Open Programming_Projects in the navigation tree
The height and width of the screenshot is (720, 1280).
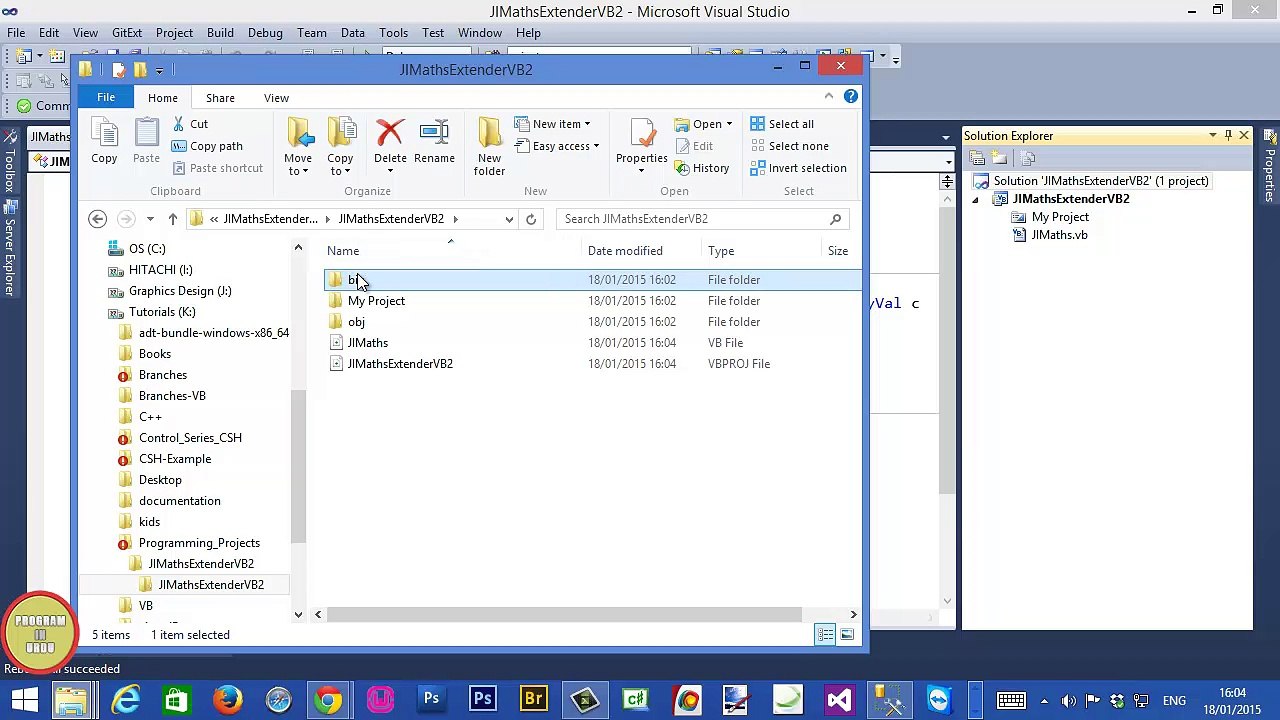[199, 543]
